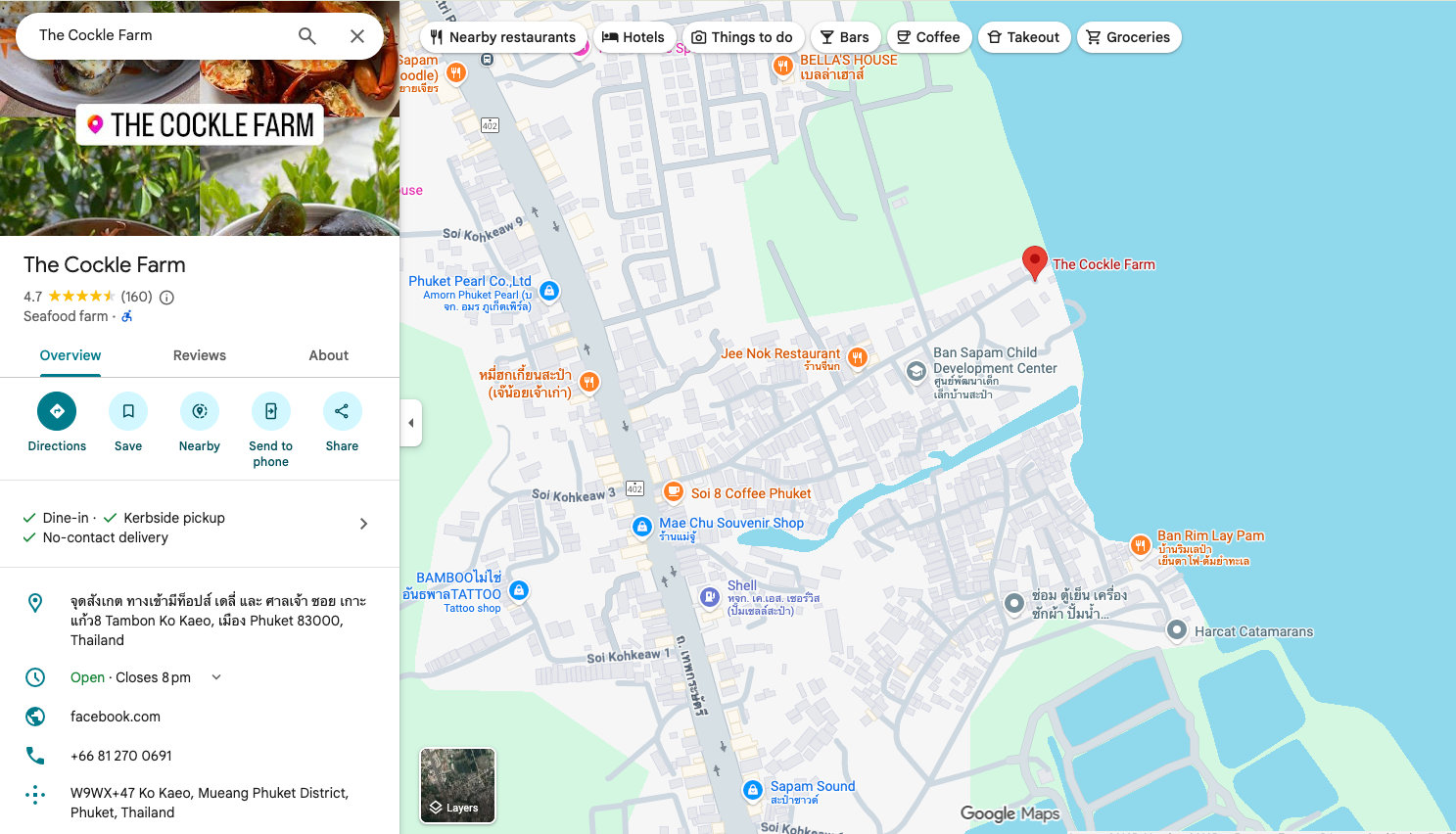Open facebook.com website link
This screenshot has height=834, width=1456.
(116, 717)
